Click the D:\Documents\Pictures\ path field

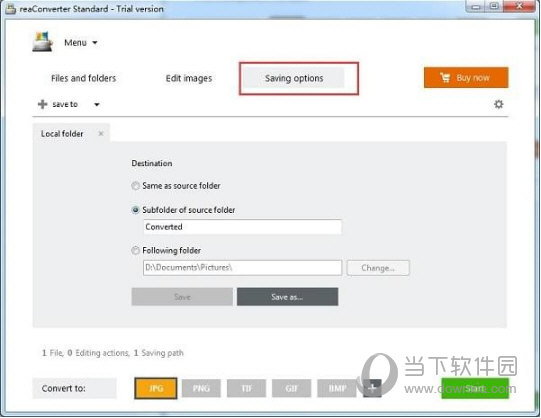point(243,268)
